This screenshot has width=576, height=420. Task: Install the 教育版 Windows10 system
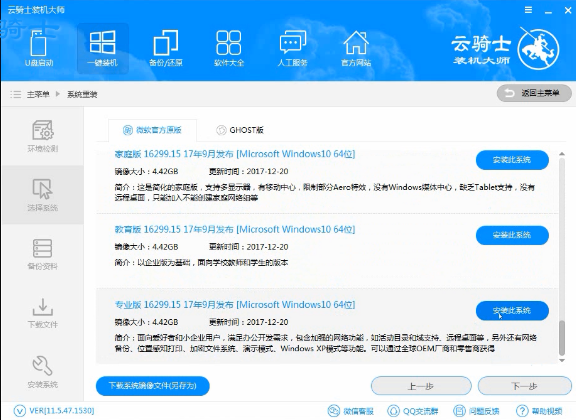point(512,235)
